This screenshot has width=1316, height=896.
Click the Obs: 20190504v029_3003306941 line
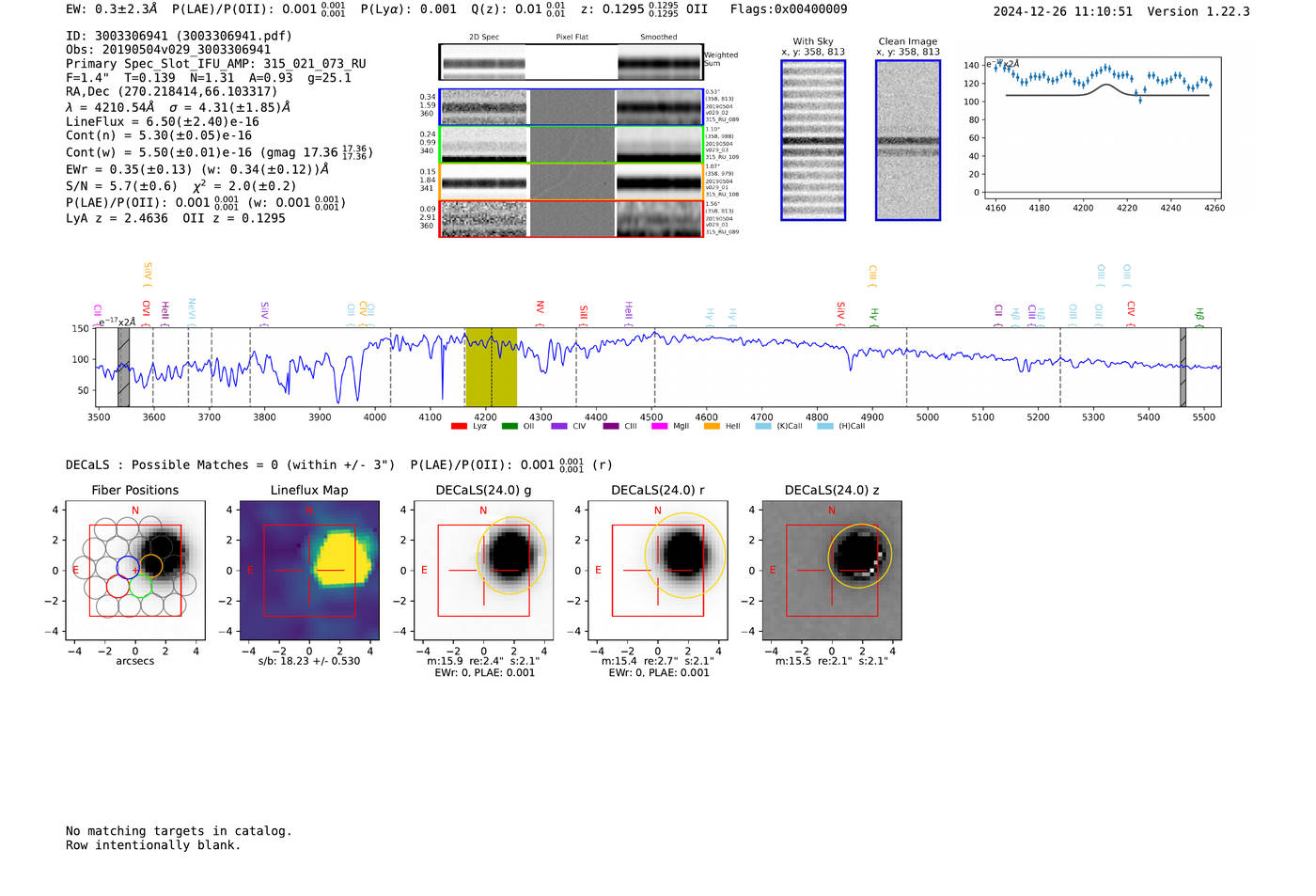point(168,50)
